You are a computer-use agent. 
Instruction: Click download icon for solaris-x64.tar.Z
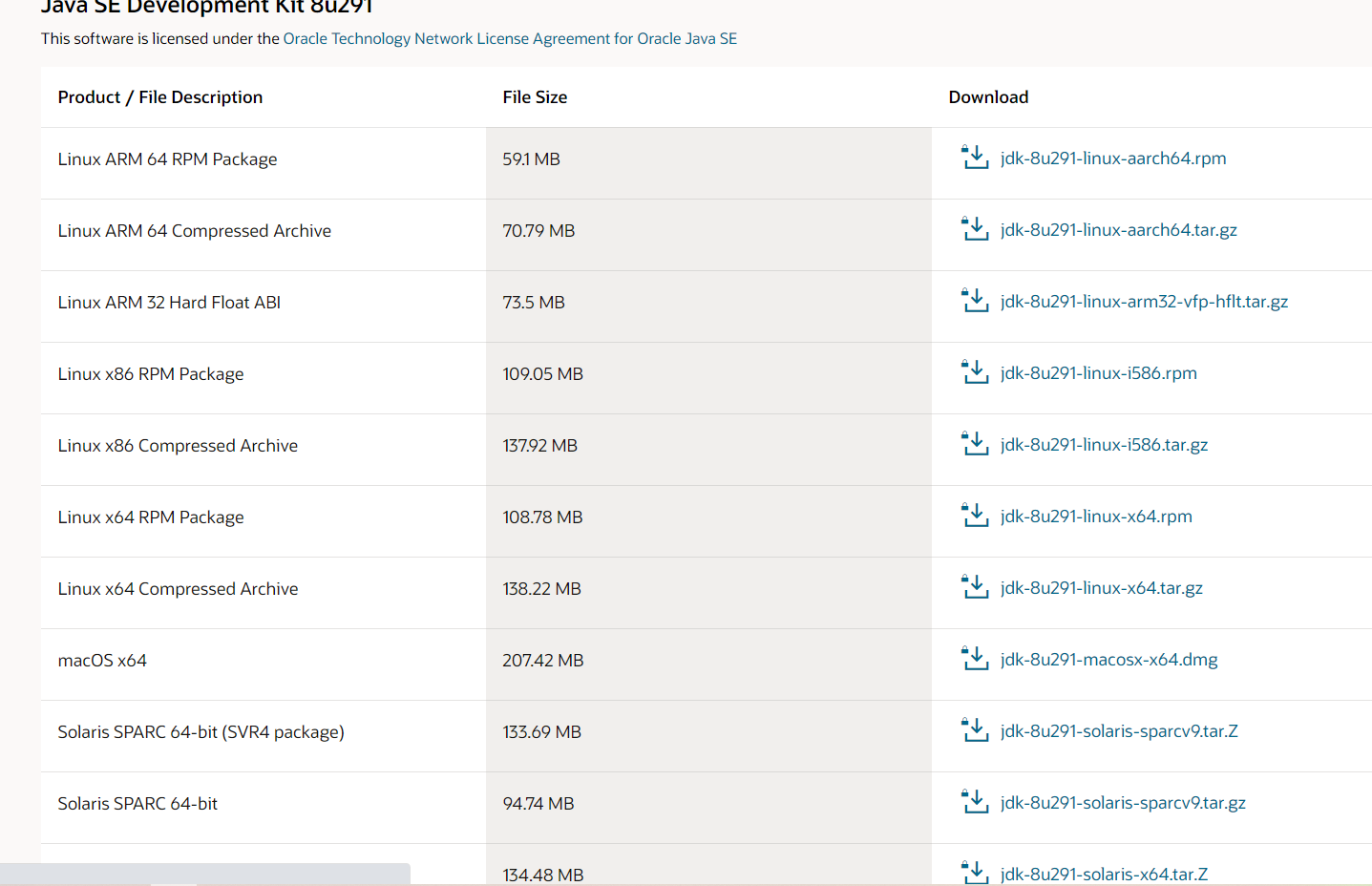click(975, 873)
